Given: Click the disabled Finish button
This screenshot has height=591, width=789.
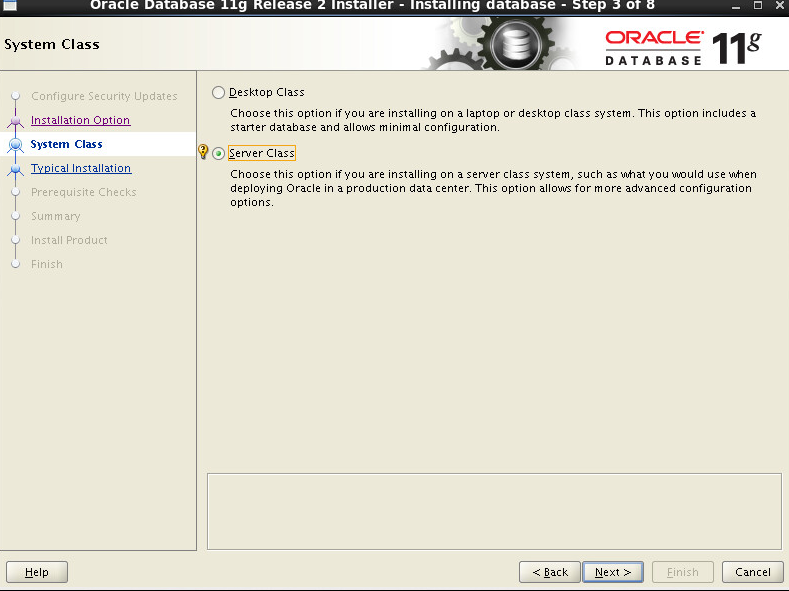Looking at the screenshot, I should pyautogui.click(x=683, y=572).
